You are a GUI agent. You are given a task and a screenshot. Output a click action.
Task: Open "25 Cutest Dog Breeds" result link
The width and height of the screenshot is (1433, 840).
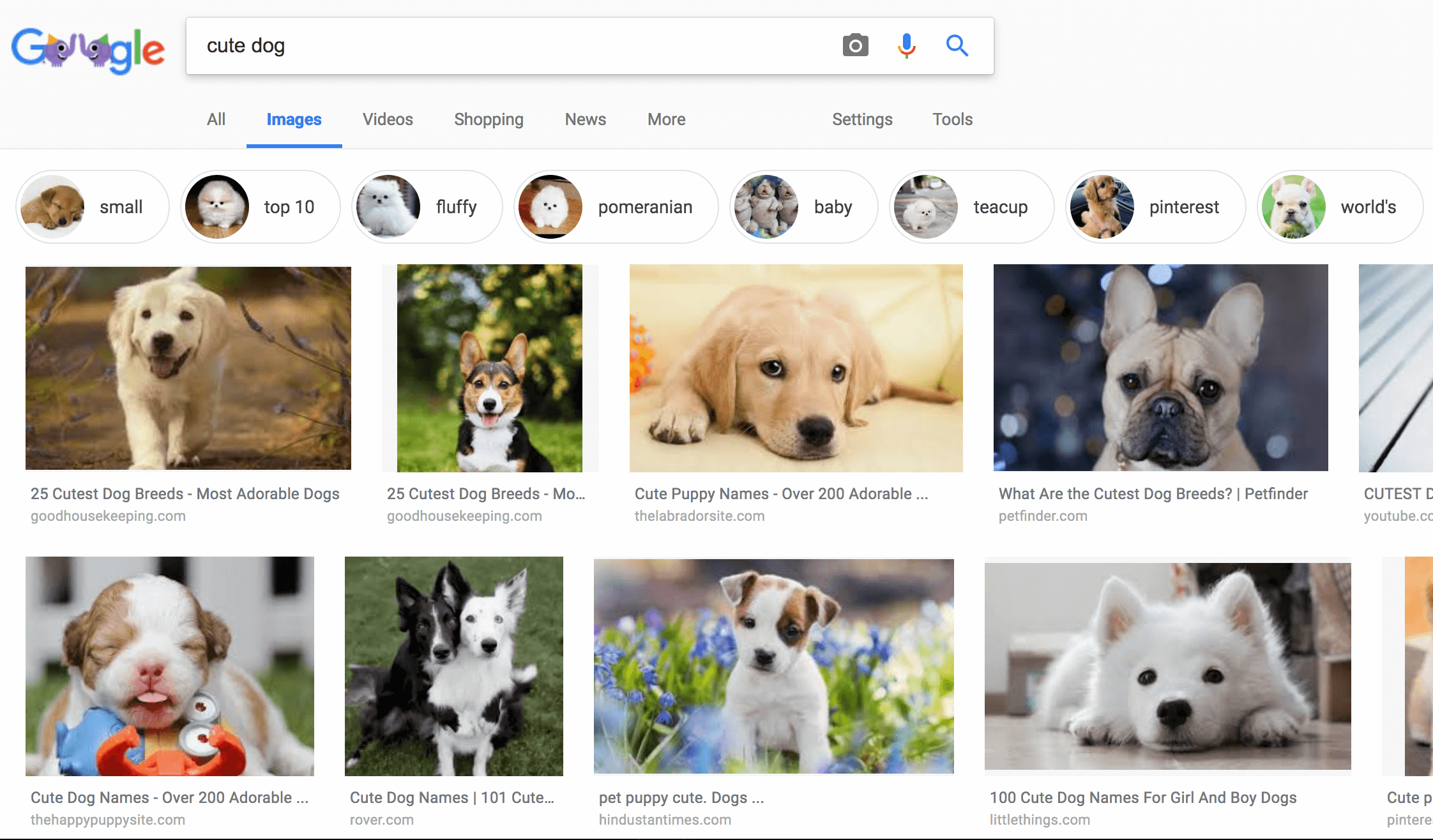[185, 493]
